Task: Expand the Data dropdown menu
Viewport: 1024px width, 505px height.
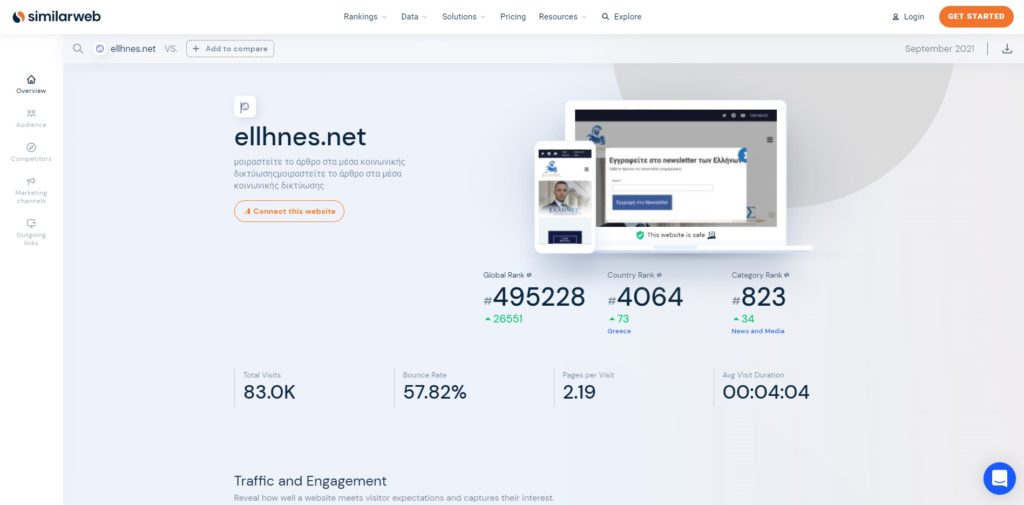Action: pos(414,17)
